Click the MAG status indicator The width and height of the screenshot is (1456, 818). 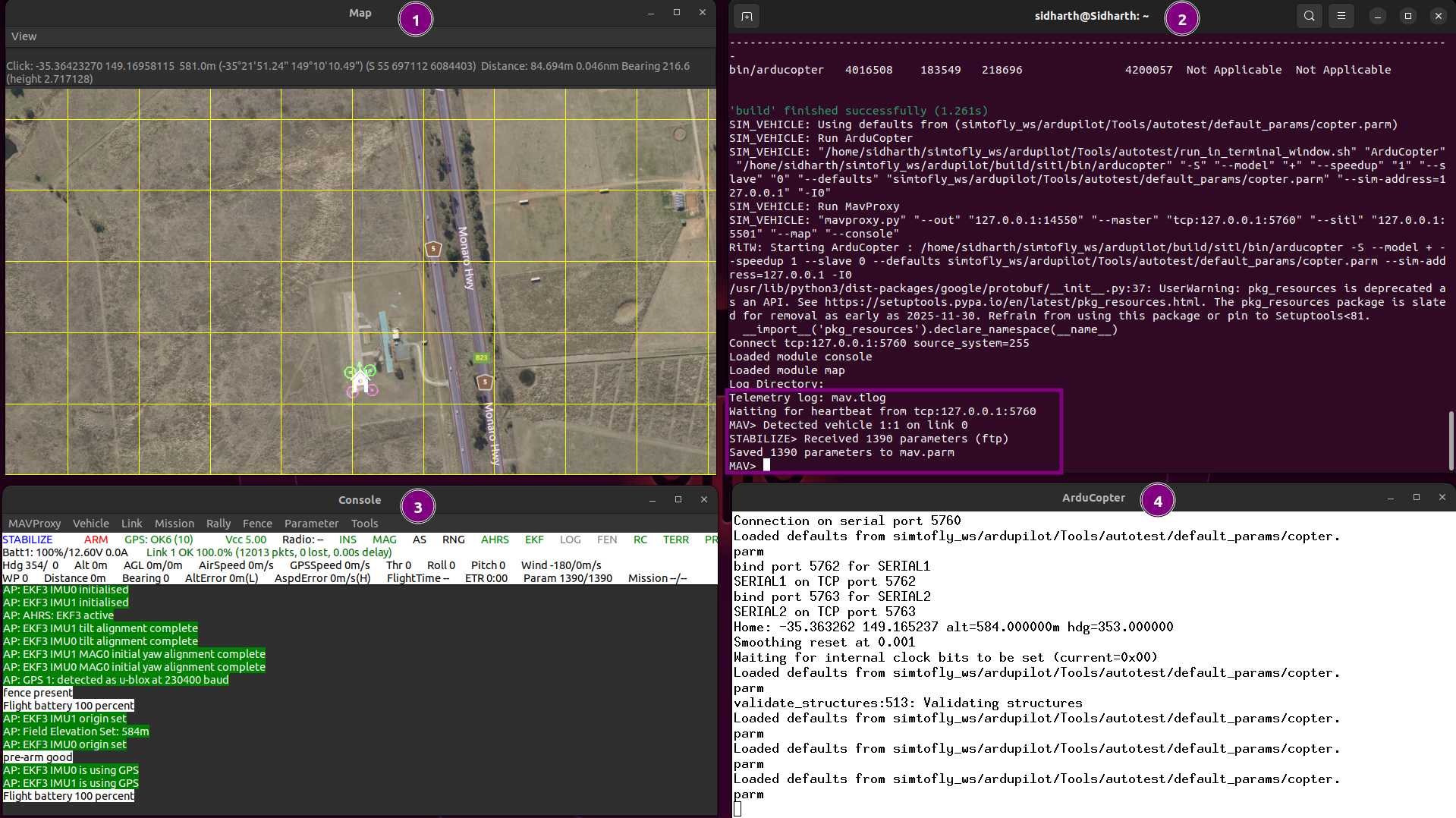(385, 540)
